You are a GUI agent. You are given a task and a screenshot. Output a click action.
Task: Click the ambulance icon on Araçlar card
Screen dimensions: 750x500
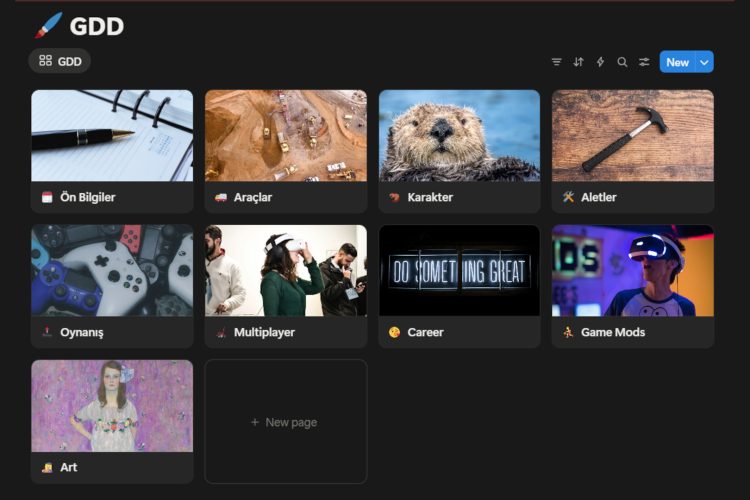(x=221, y=197)
